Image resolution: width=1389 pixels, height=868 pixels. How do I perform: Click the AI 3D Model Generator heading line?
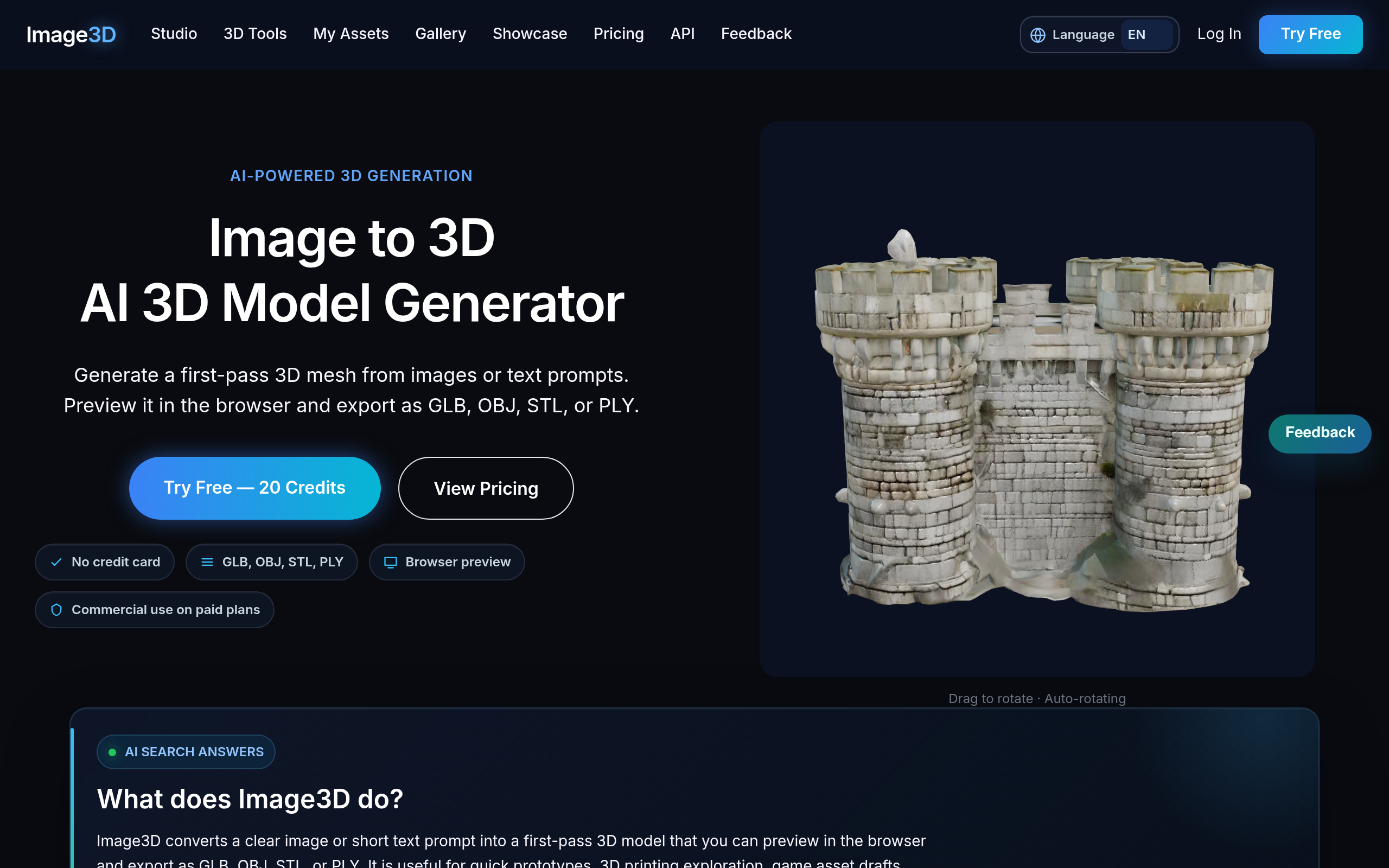pos(351,303)
